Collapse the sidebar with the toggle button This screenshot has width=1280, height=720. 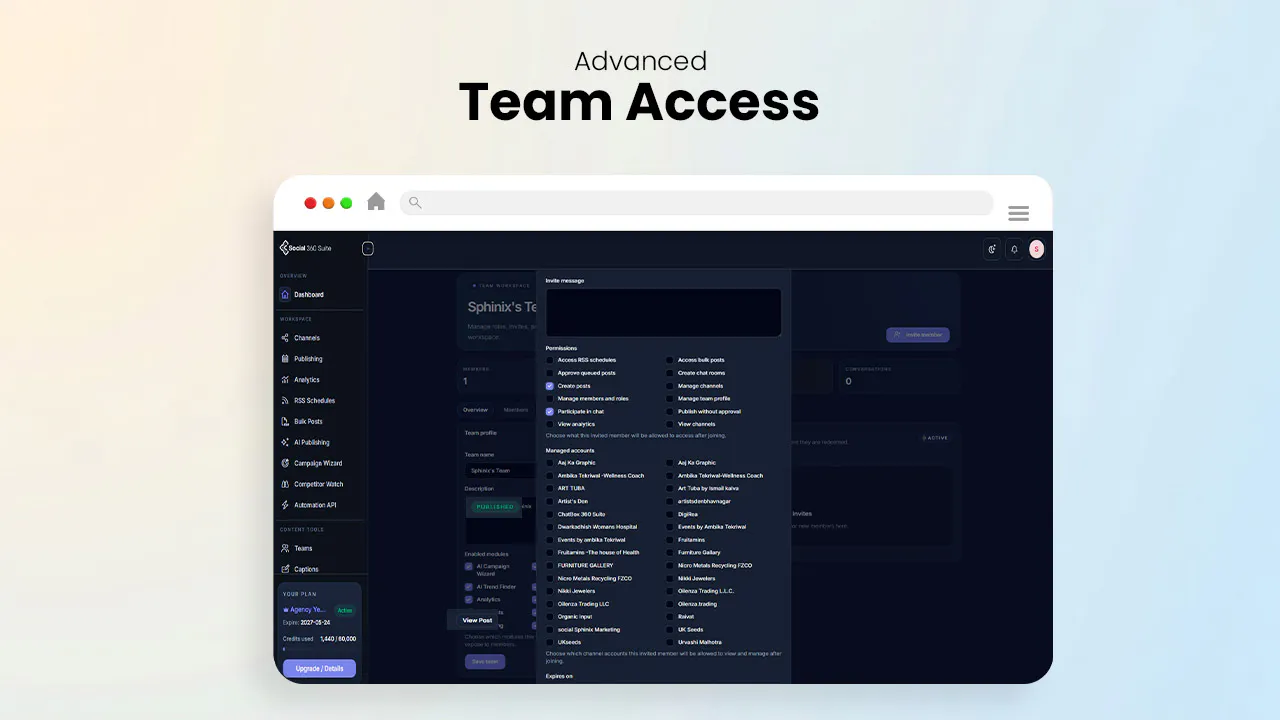click(x=368, y=248)
